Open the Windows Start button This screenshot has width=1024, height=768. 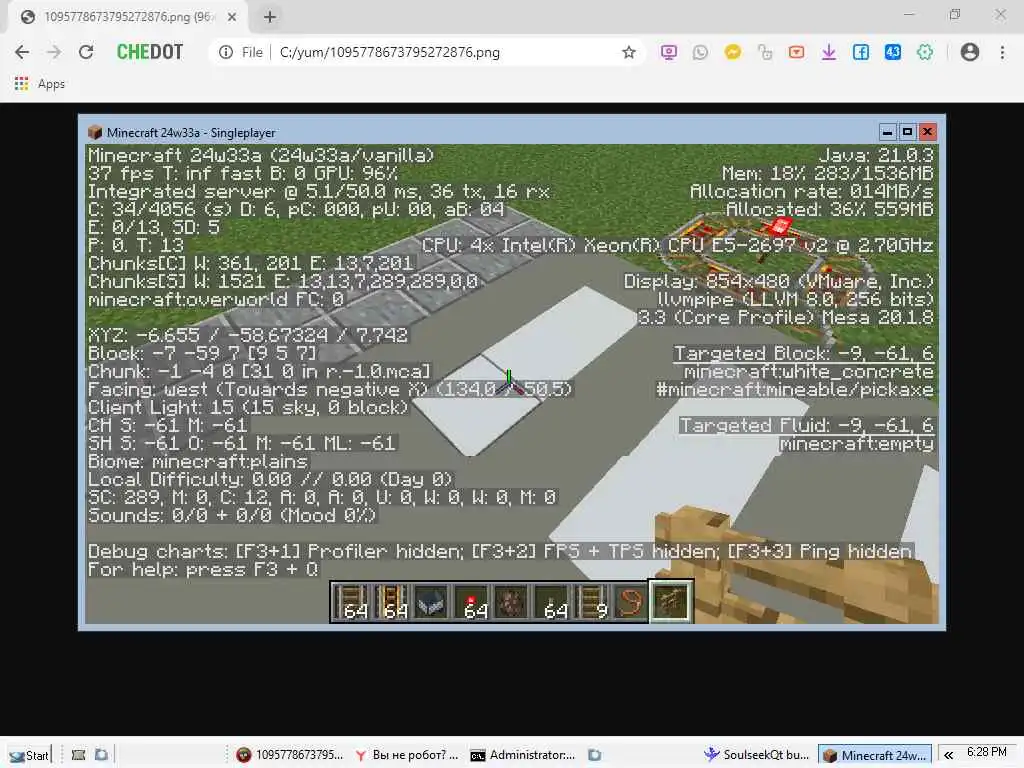point(29,755)
